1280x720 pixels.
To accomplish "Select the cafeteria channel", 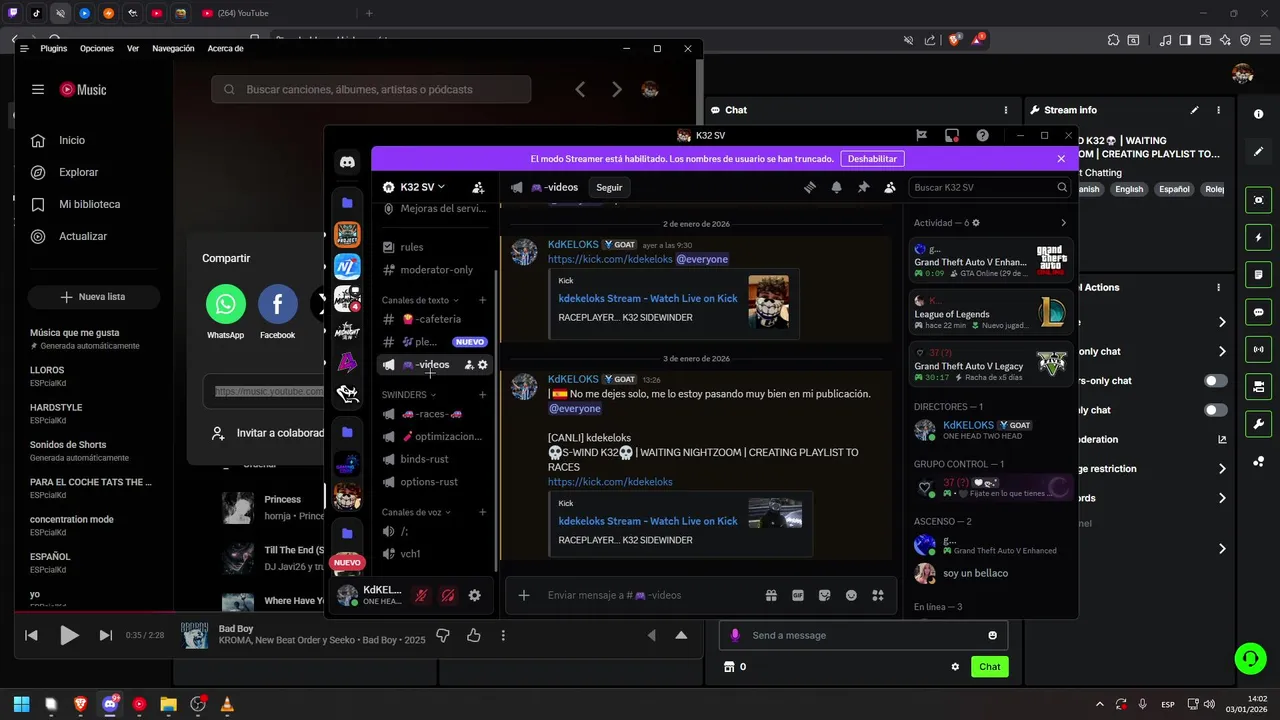I will tap(434, 319).
